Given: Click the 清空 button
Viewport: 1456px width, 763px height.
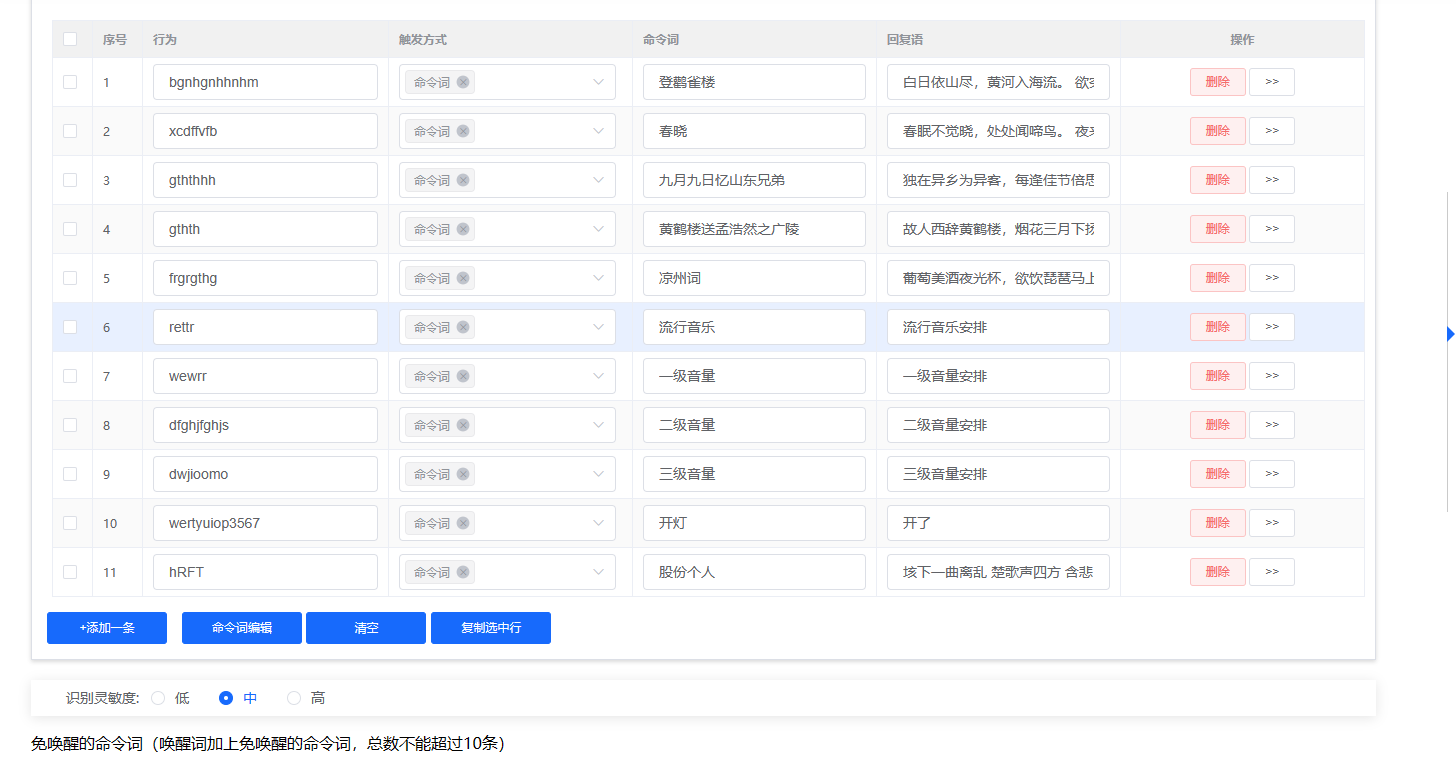Looking at the screenshot, I should 366,628.
